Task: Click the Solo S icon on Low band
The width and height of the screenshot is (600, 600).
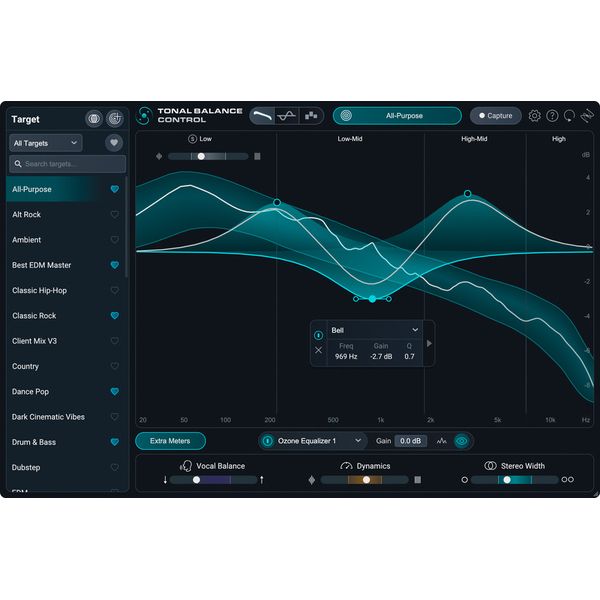Action: coord(192,139)
